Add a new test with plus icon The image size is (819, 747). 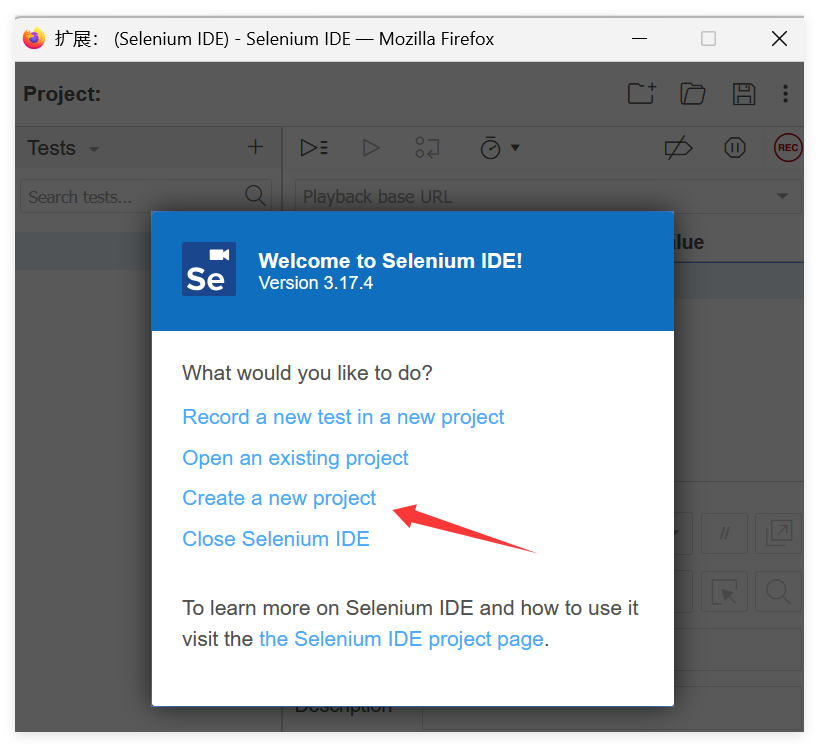[x=255, y=147]
